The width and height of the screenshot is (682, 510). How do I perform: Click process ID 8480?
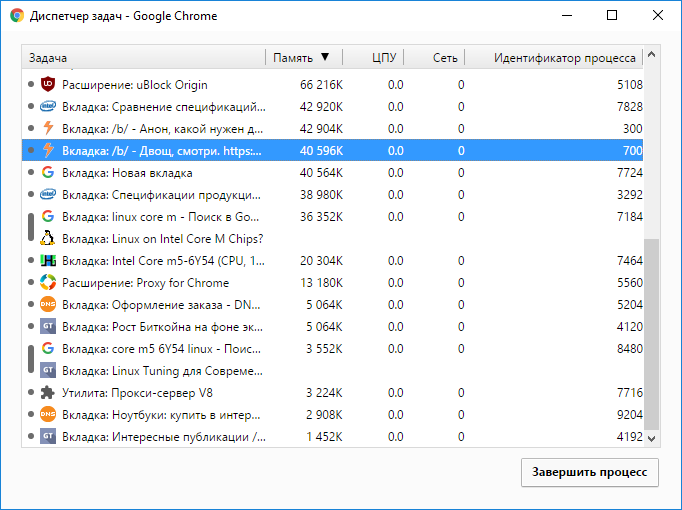click(x=630, y=349)
